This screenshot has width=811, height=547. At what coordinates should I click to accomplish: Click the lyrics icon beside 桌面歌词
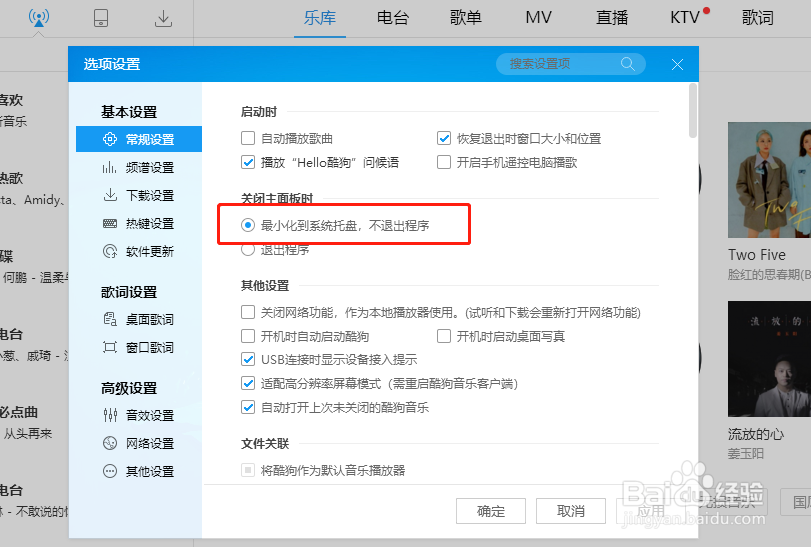point(110,319)
